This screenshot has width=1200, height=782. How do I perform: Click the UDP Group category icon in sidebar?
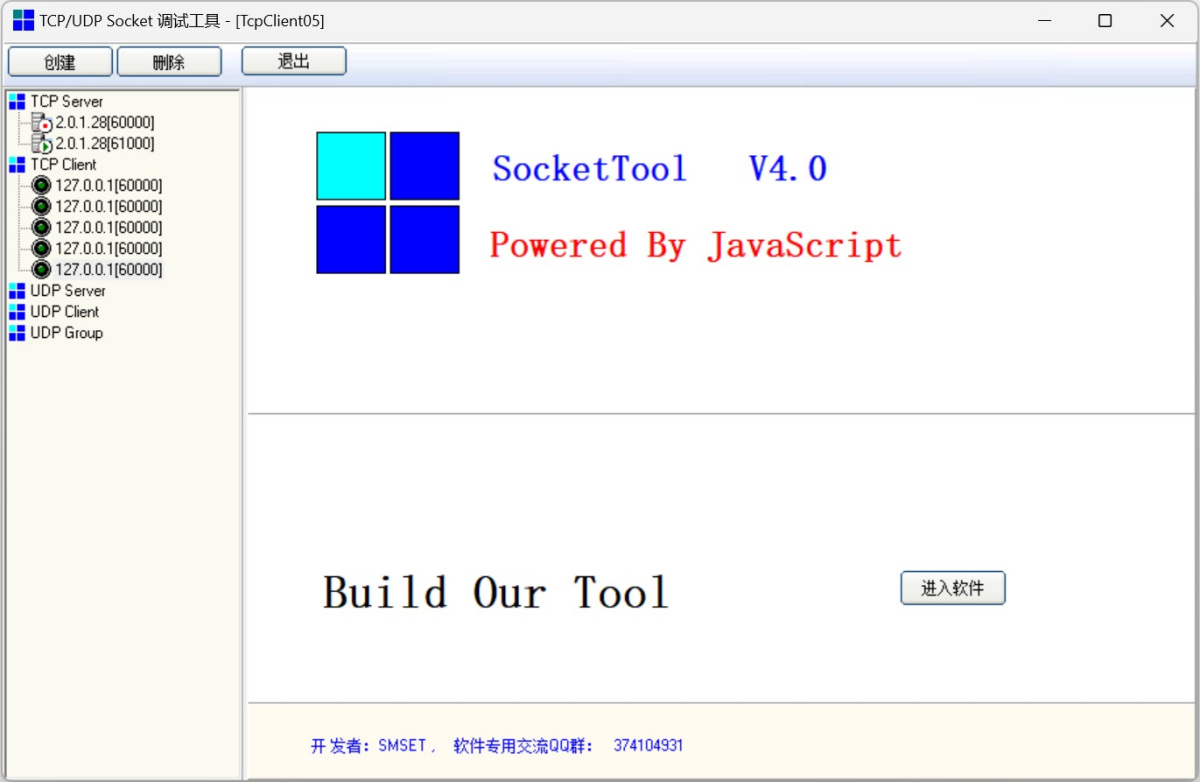[17, 332]
